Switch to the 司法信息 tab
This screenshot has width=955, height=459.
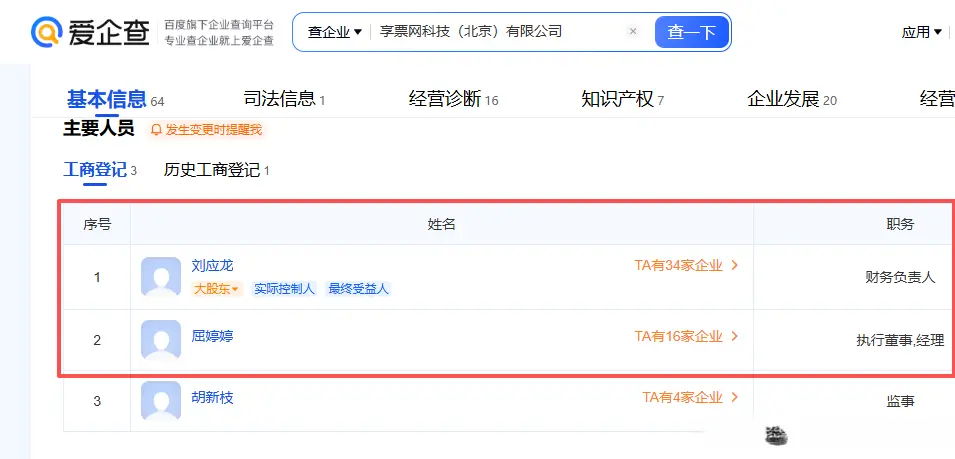click(x=284, y=99)
